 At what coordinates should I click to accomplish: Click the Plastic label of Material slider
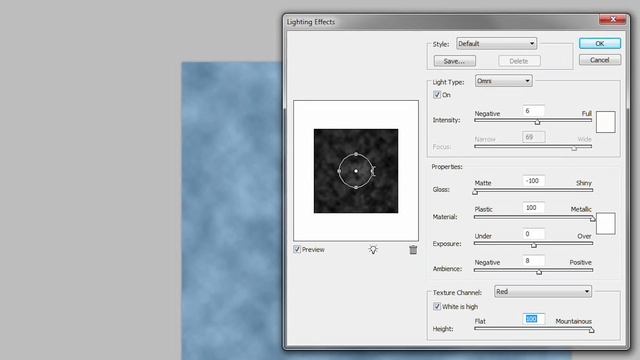tap(484, 209)
